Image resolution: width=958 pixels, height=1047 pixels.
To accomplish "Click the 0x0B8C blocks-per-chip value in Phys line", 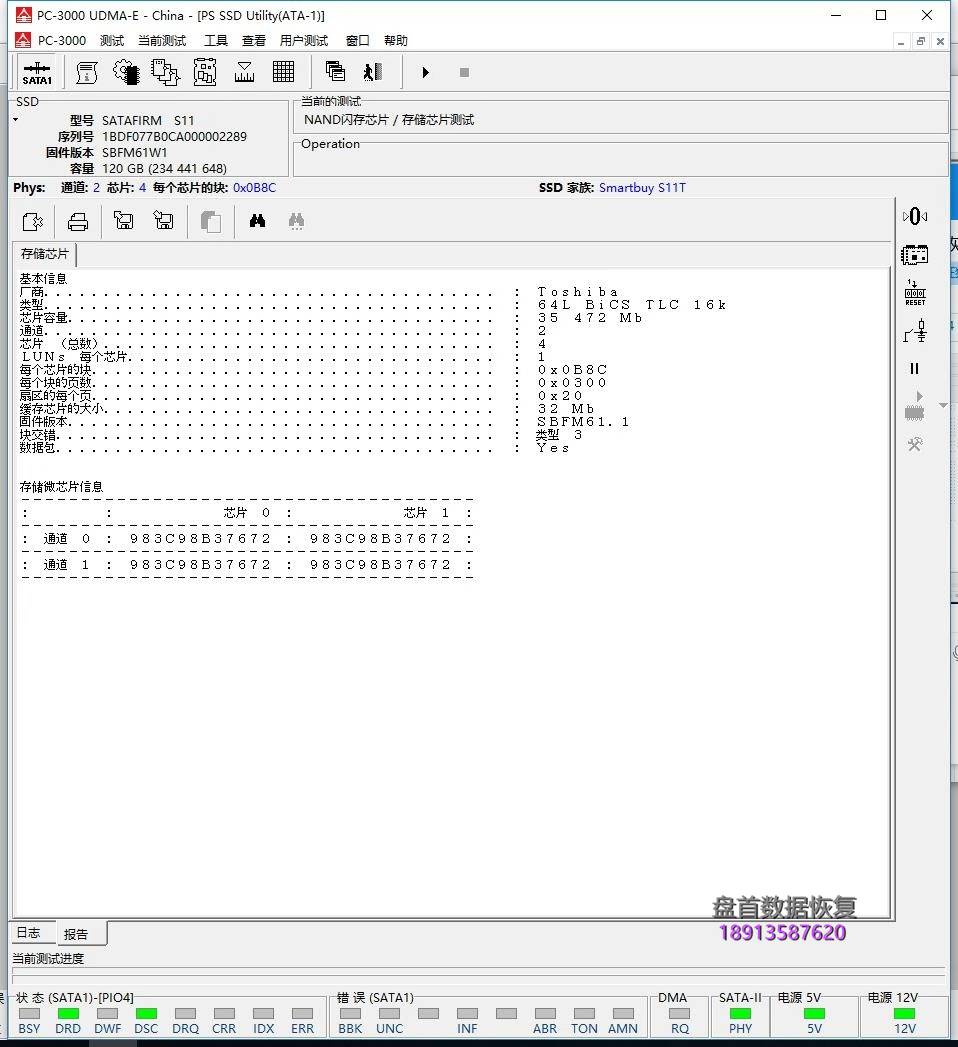I will click(254, 188).
